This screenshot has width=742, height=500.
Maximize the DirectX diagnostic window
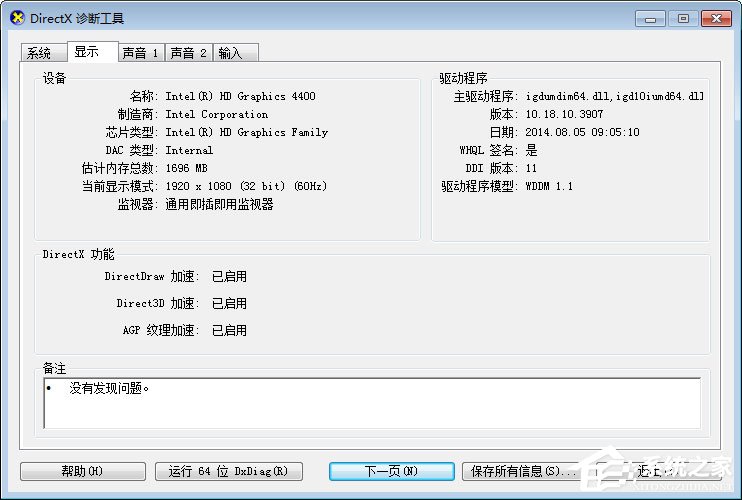tap(683, 19)
